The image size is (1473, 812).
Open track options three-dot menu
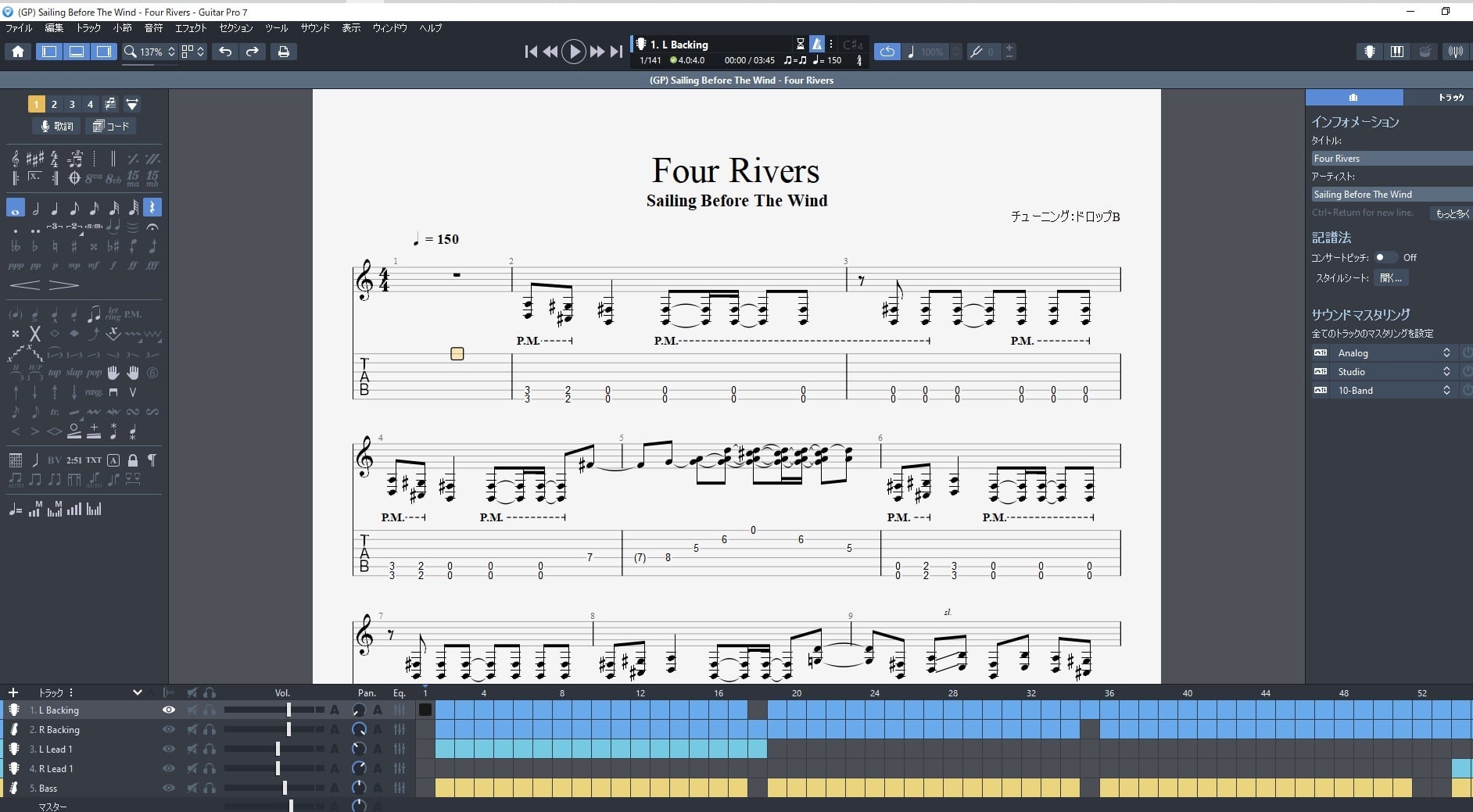(x=71, y=692)
